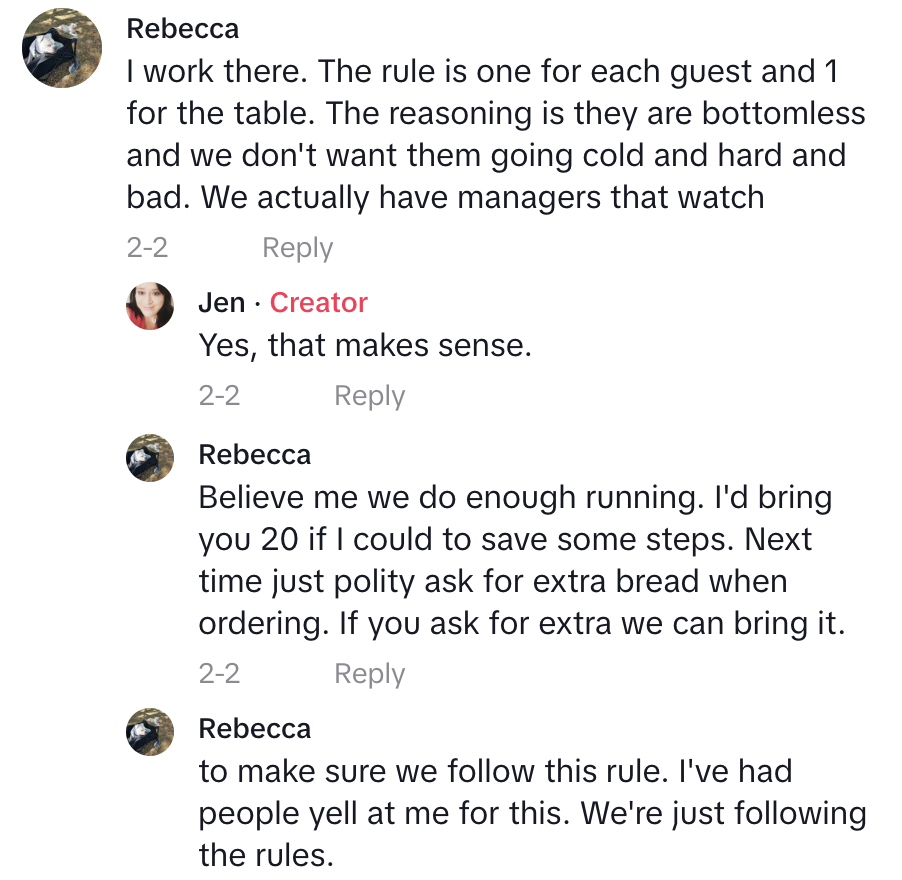Viewport: 902px width, 880px height.
Task: Open Rebecca's username on the top comment
Action: pos(183,29)
